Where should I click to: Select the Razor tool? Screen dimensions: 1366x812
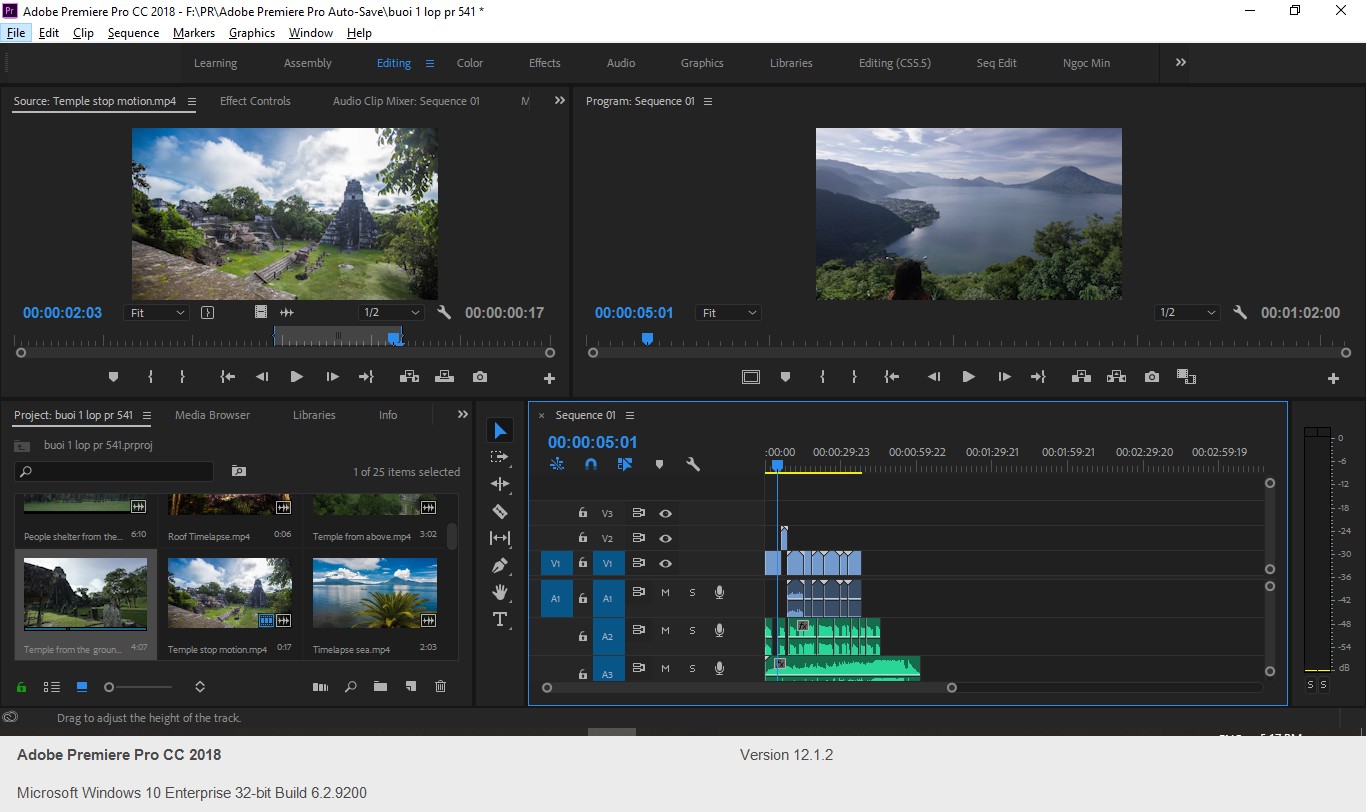click(x=500, y=511)
